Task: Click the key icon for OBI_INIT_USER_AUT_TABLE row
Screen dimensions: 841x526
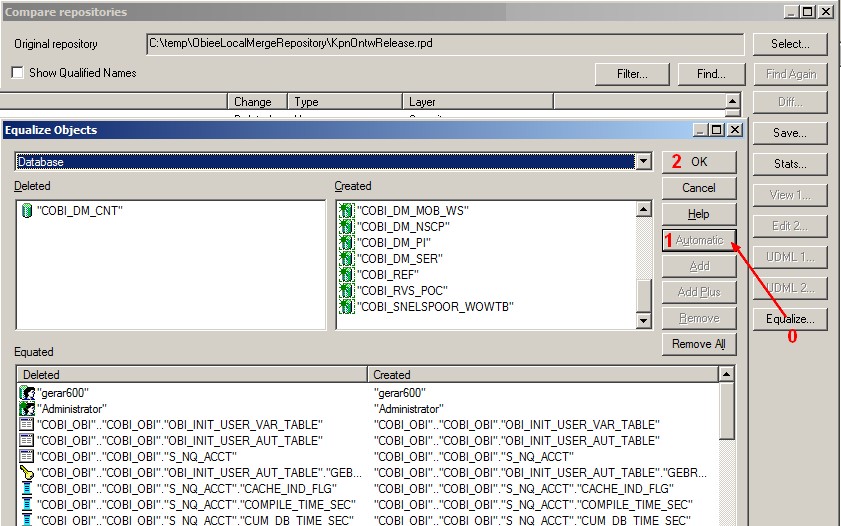Action: pyautogui.click(x=27, y=473)
